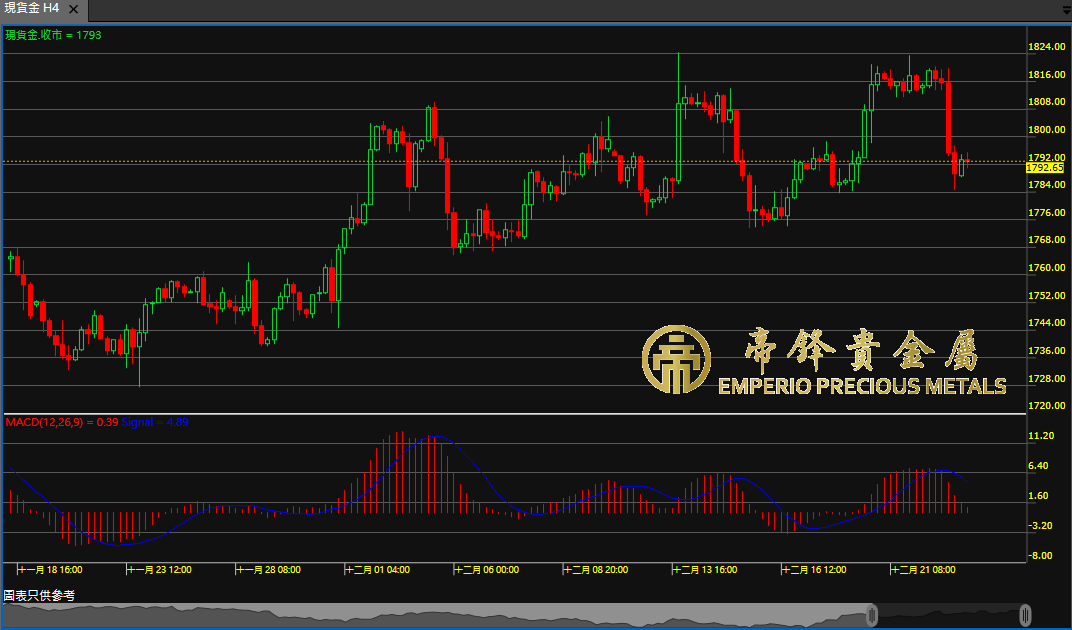Click the 1760.00 price axis label

click(1047, 268)
